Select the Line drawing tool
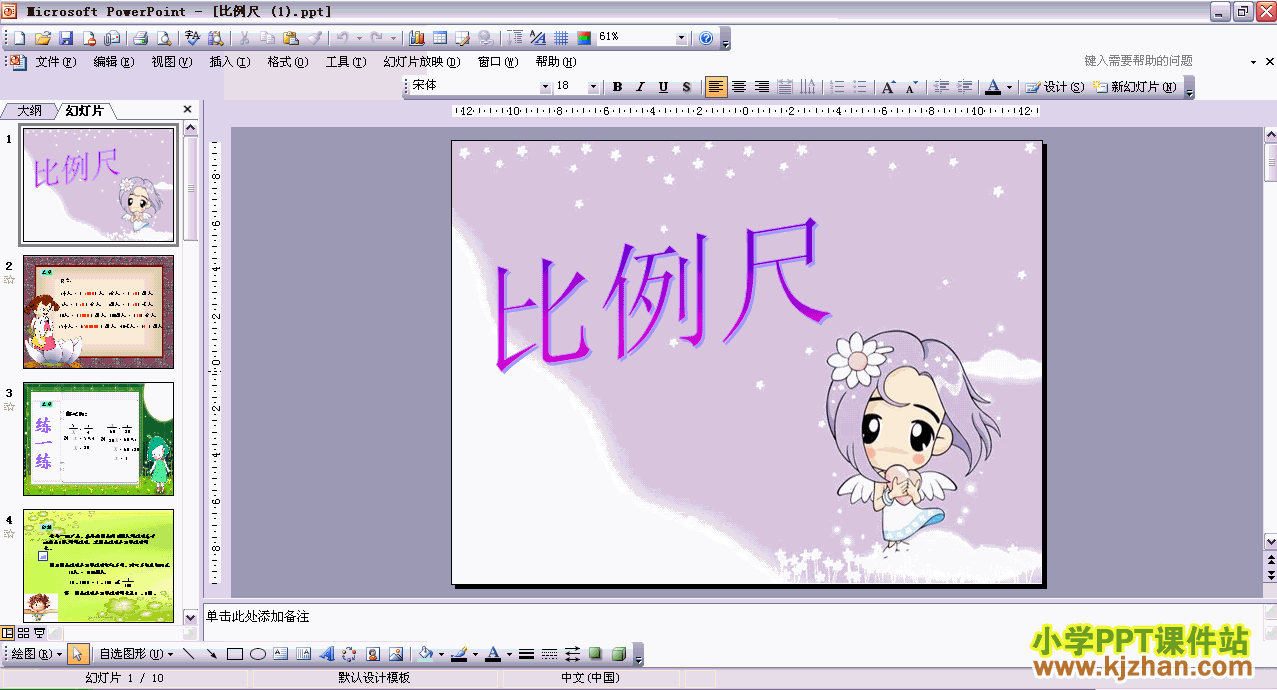 [x=188, y=654]
